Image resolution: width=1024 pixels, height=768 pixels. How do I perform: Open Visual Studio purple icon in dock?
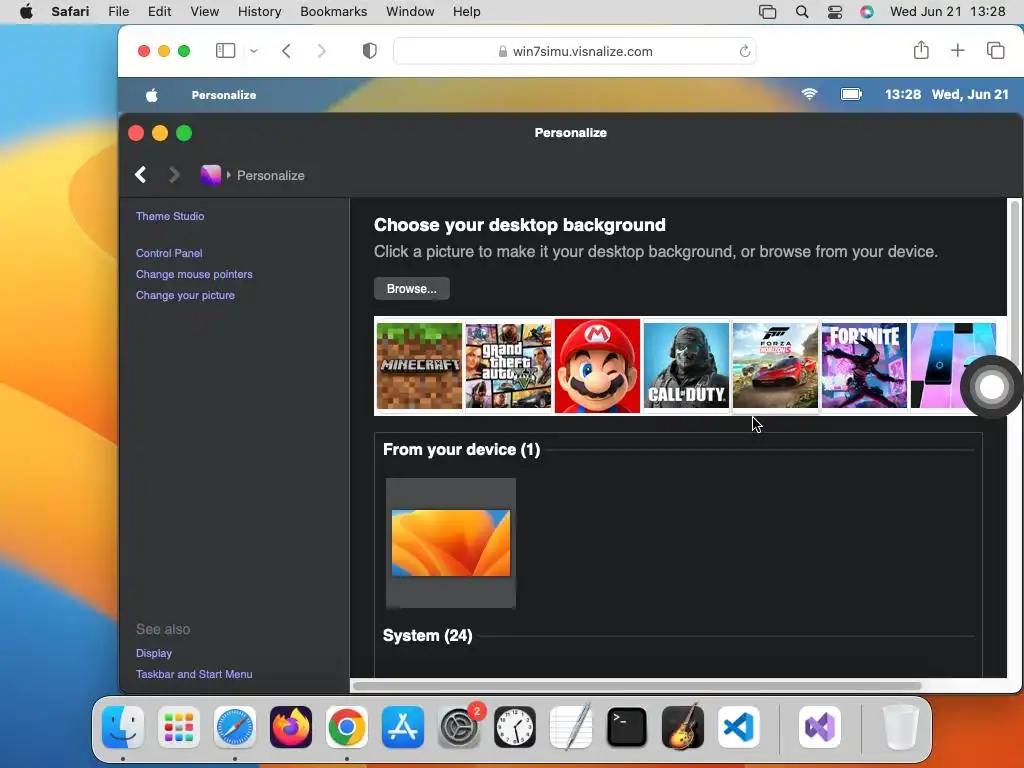820,727
